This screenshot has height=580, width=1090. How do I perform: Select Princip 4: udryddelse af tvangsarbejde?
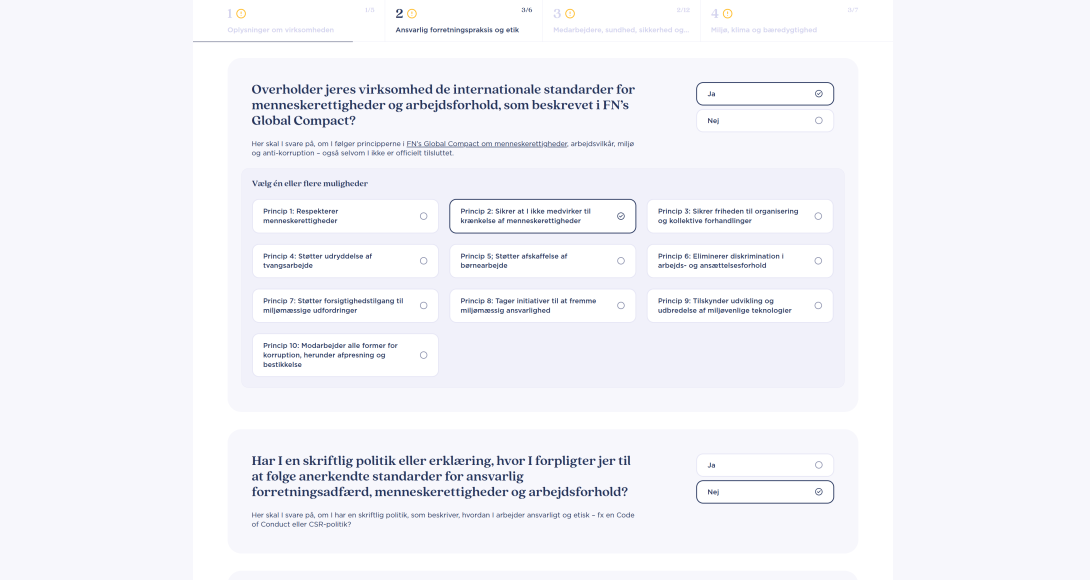(345, 261)
